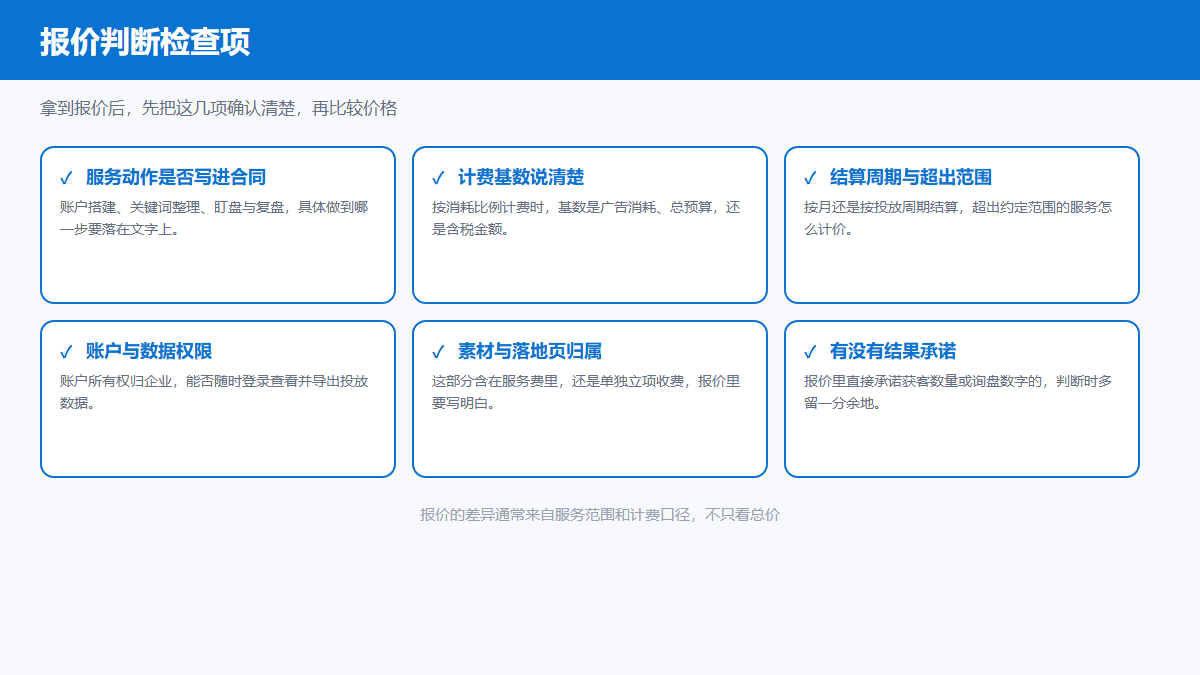Click the description starting 按月还是按投放周期结算
This screenshot has height=675, width=1200.
[958, 218]
